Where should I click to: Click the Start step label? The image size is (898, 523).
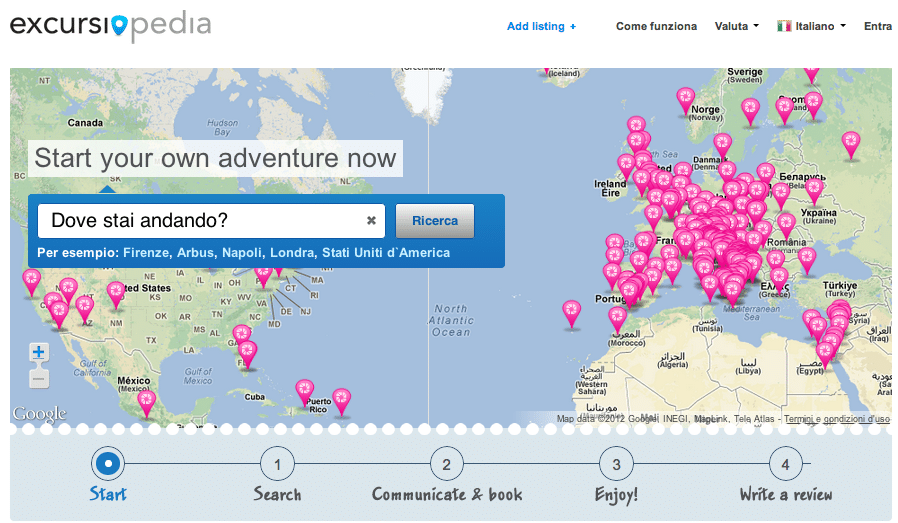click(108, 494)
